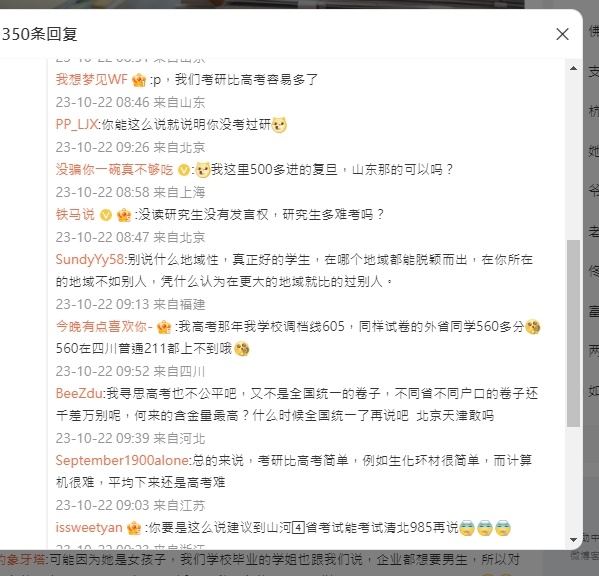Click the crown badge next to 铁马说
This screenshot has width=599, height=576.
[x=124, y=215]
